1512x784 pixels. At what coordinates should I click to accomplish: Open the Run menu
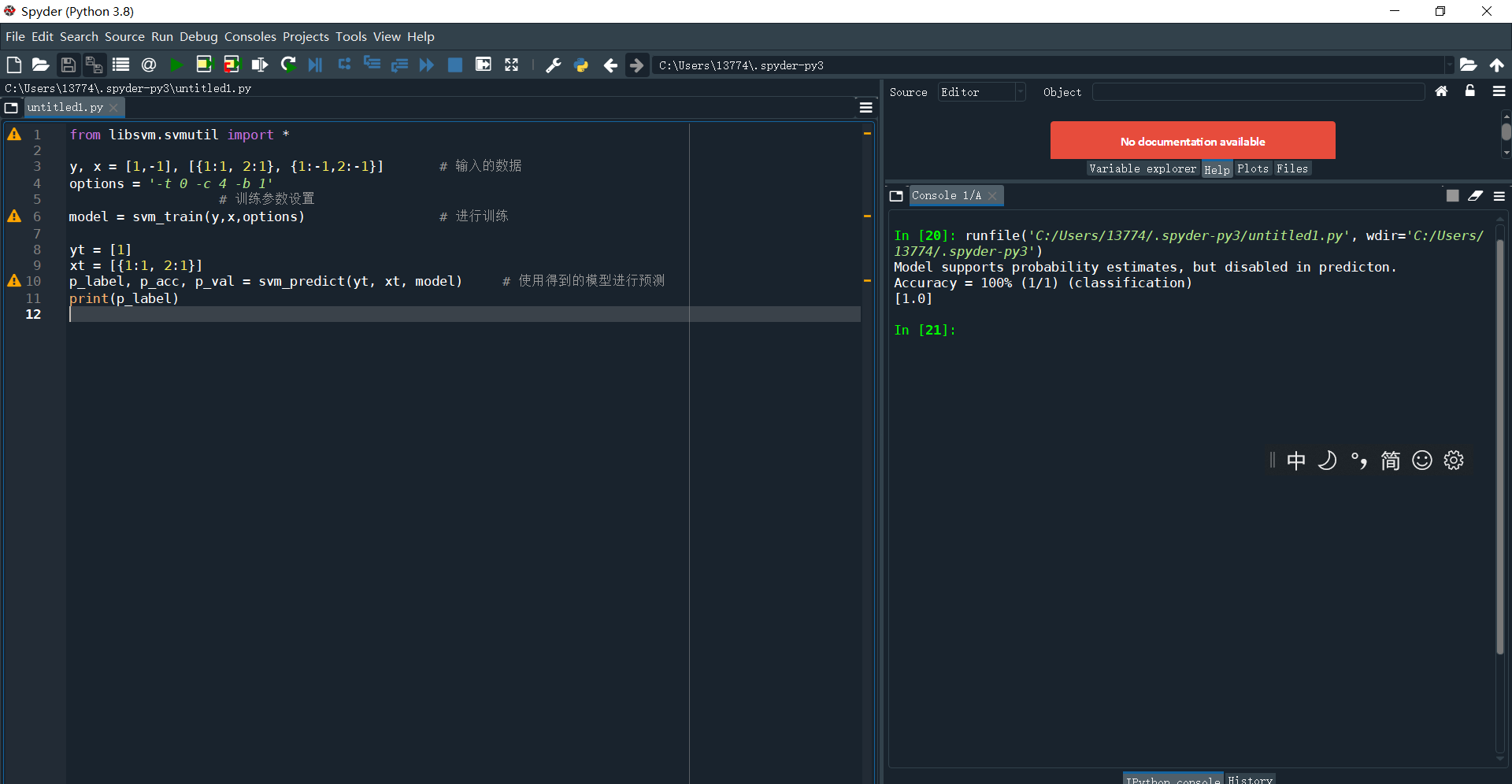point(162,37)
